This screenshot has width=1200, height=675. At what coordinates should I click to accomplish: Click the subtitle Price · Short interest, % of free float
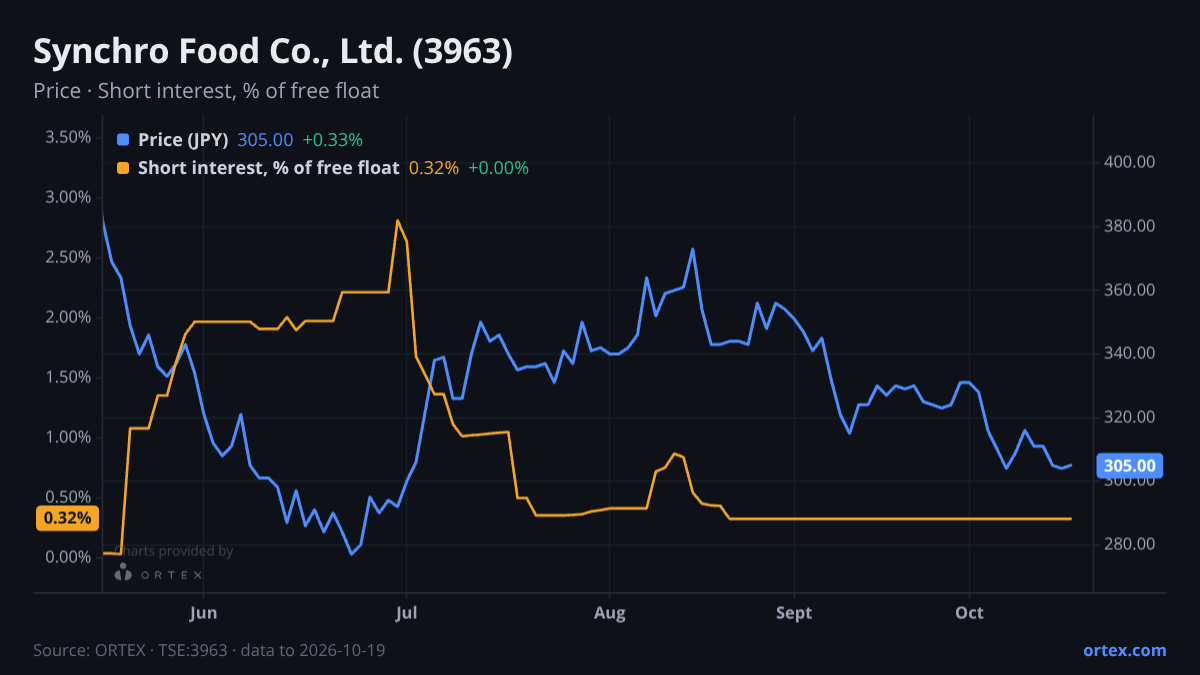206,91
